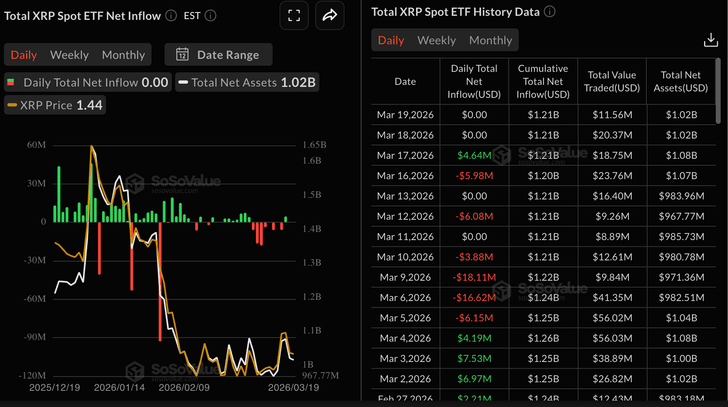Select Weekly tab in history table
The width and height of the screenshot is (728, 407).
click(436, 40)
